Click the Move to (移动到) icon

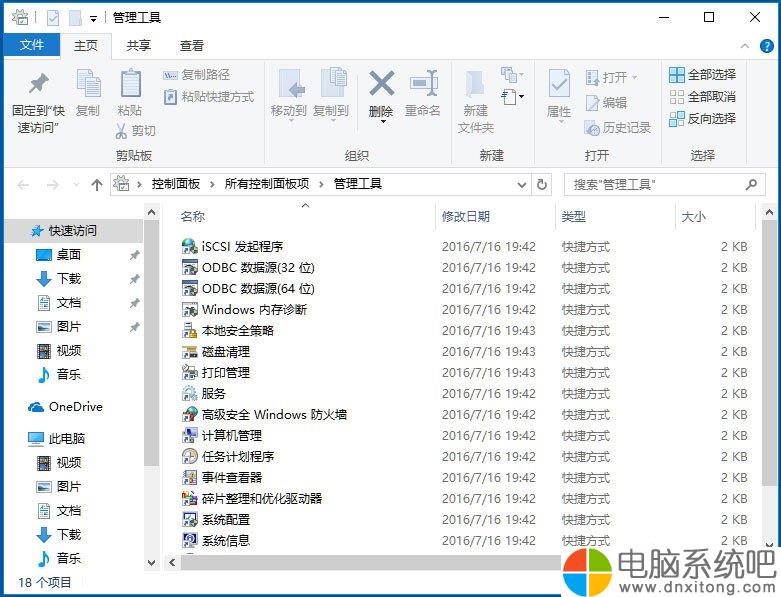[290, 84]
